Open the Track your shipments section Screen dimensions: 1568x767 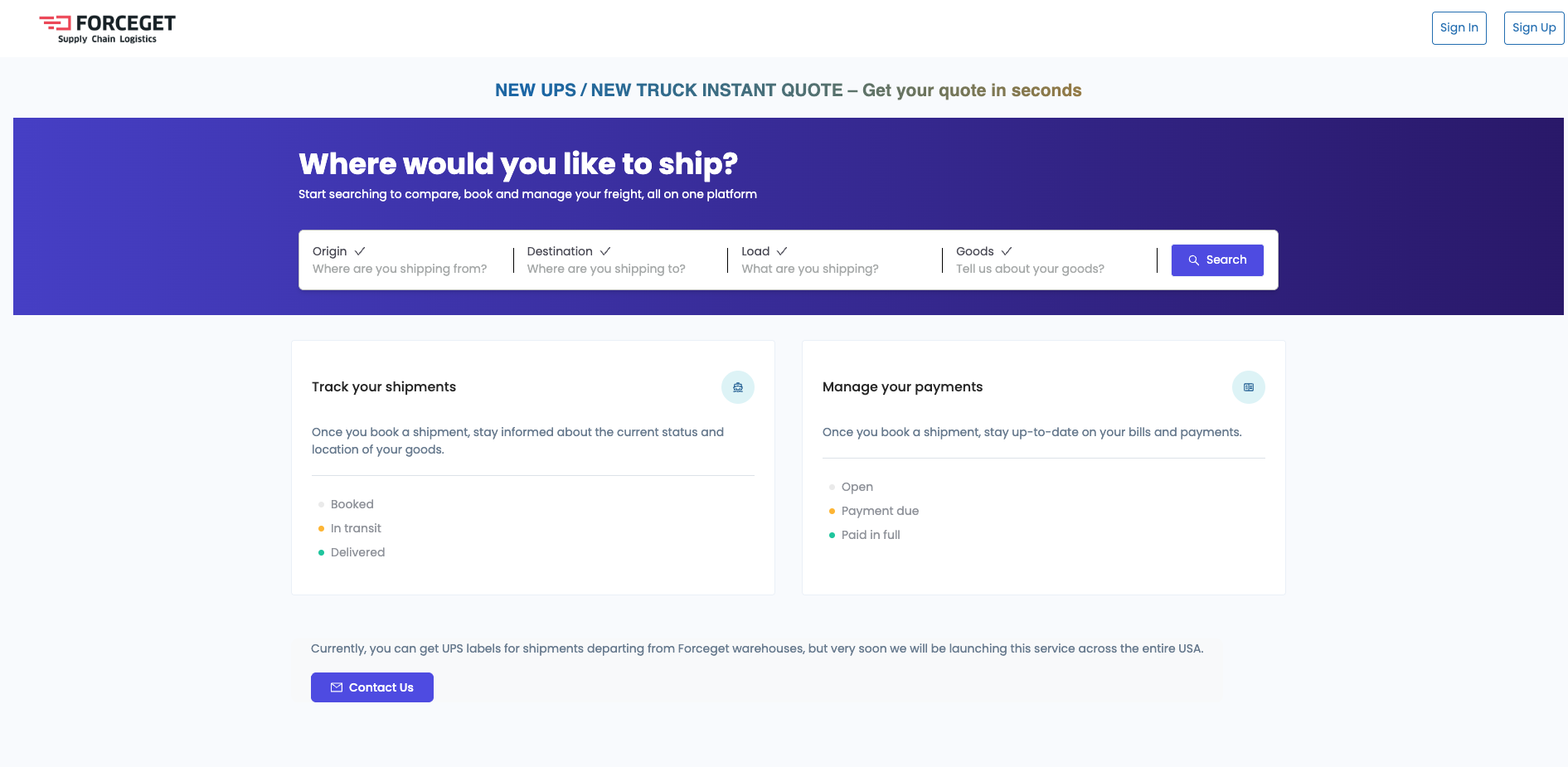[x=384, y=386]
